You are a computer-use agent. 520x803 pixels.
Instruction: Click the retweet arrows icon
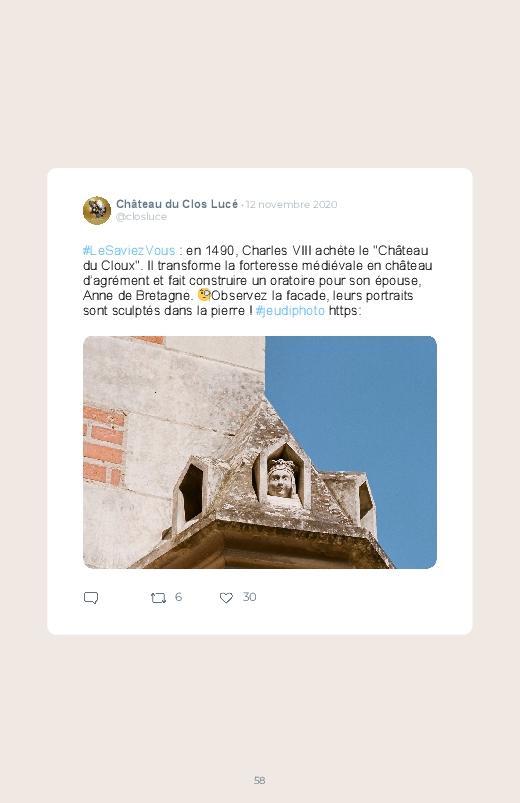[158, 598]
